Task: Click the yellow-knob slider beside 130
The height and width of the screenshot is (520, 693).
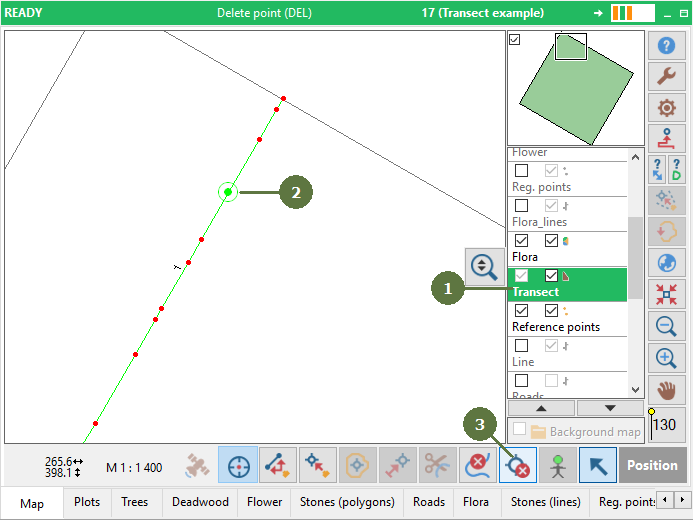Action: pos(651,424)
